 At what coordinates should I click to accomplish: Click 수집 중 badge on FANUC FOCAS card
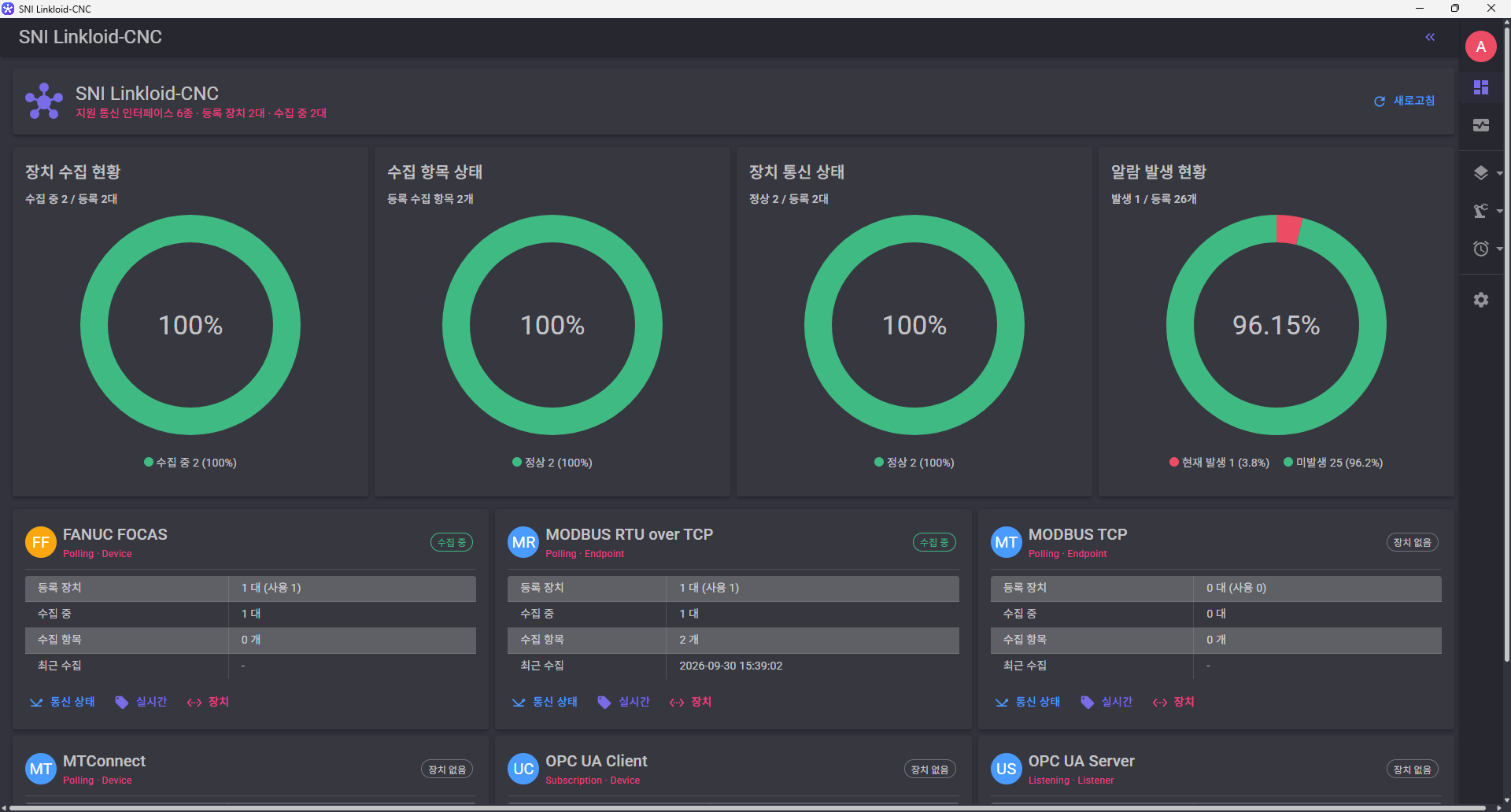(x=452, y=542)
